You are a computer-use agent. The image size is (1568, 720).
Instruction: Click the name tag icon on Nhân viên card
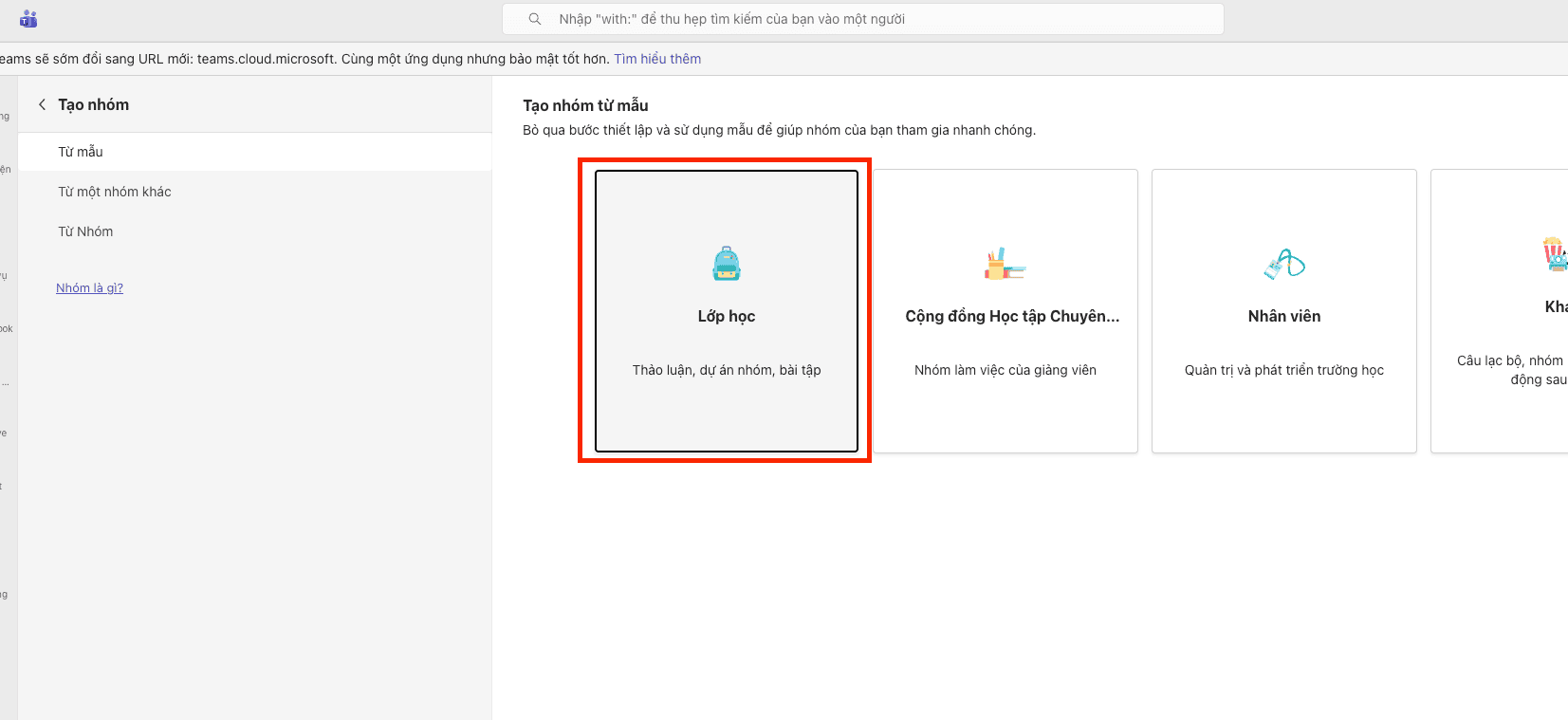click(1284, 264)
